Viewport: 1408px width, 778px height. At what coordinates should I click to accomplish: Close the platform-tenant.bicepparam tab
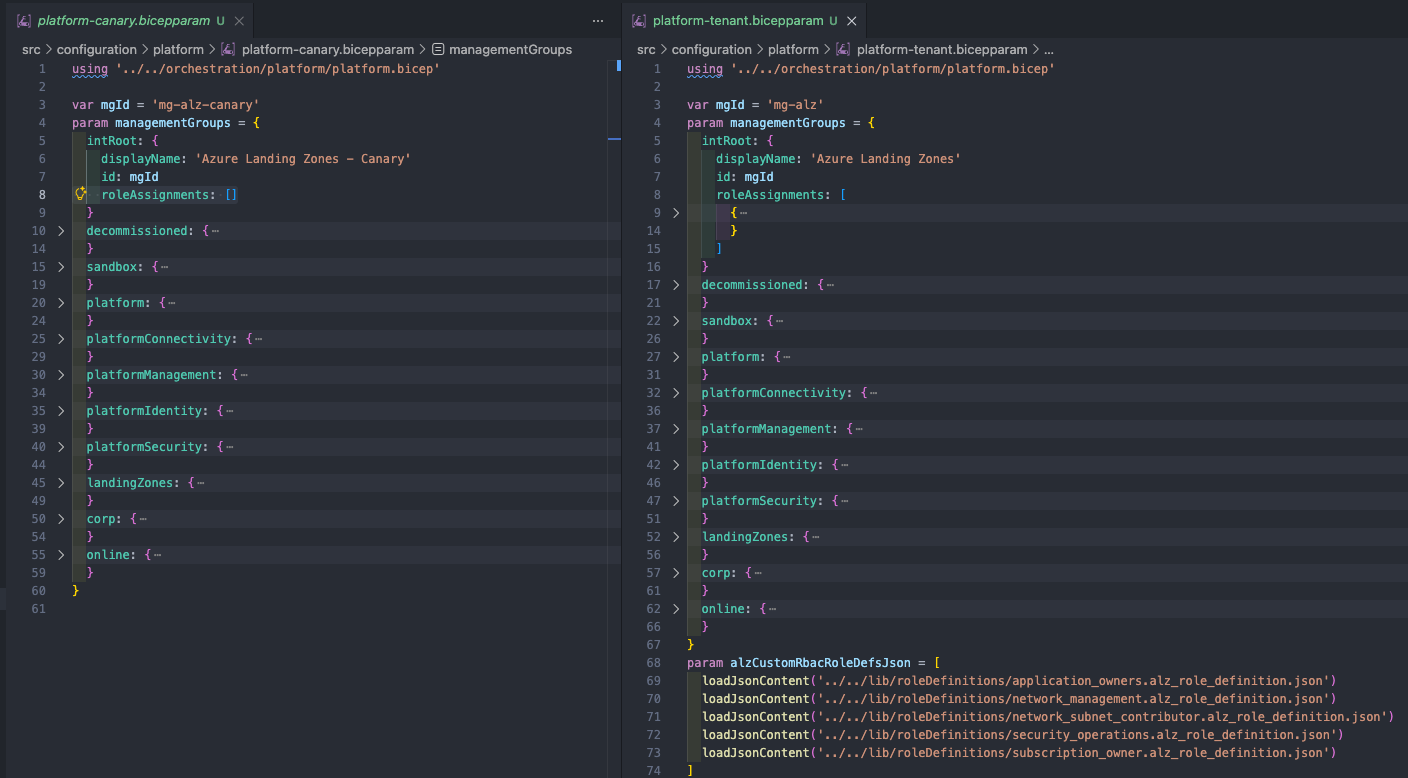tap(852, 20)
